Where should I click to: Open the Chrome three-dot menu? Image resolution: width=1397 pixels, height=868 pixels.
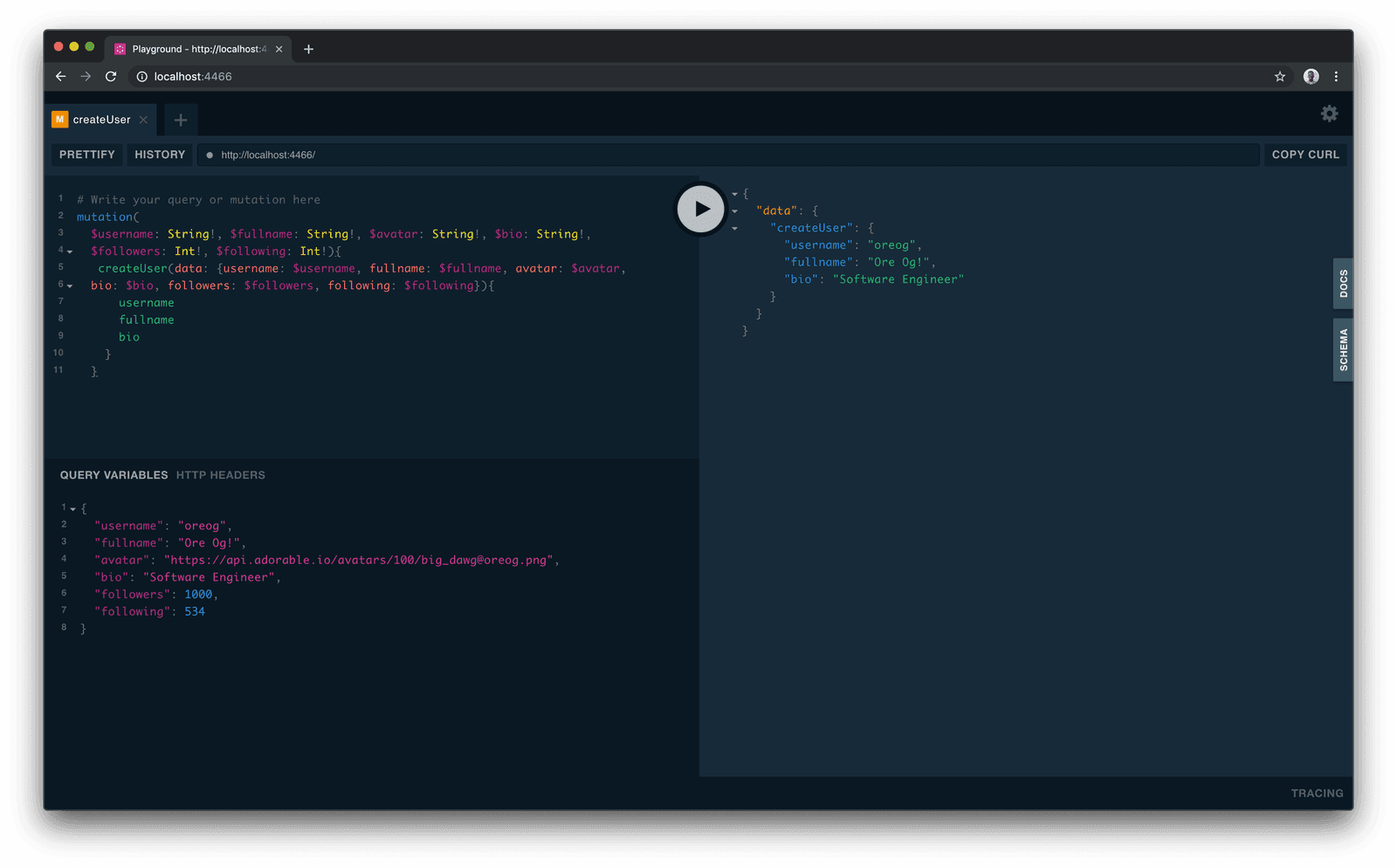(1336, 77)
